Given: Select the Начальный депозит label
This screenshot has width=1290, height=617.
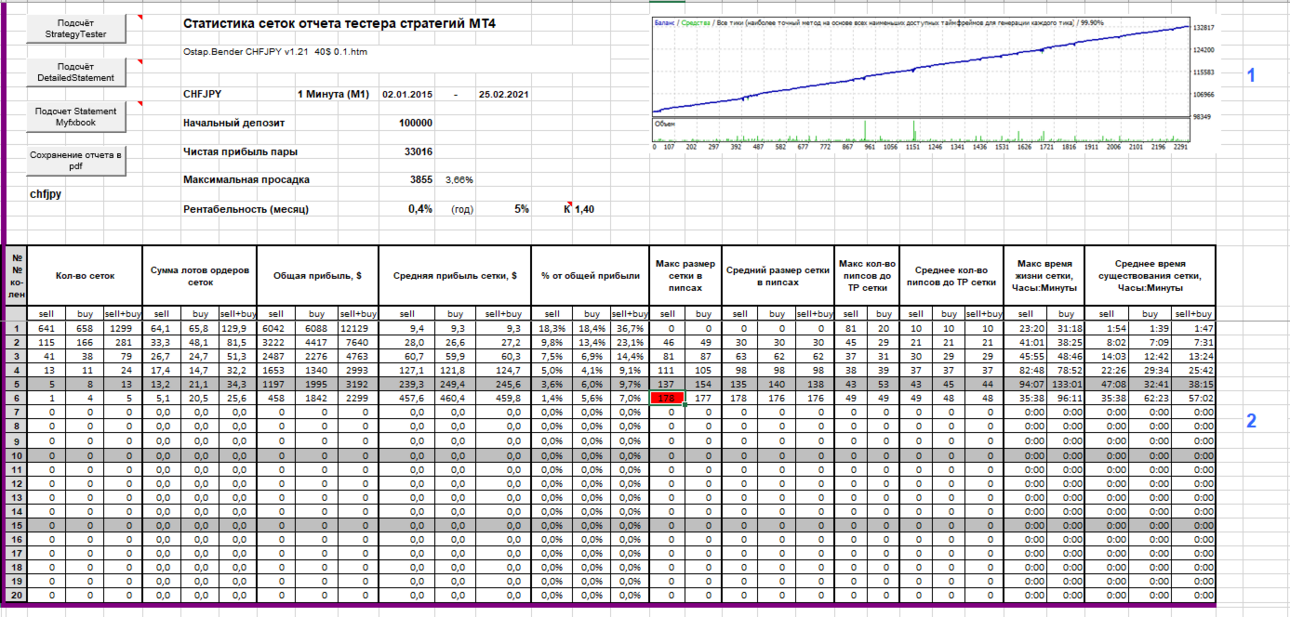Looking at the screenshot, I should tap(234, 123).
